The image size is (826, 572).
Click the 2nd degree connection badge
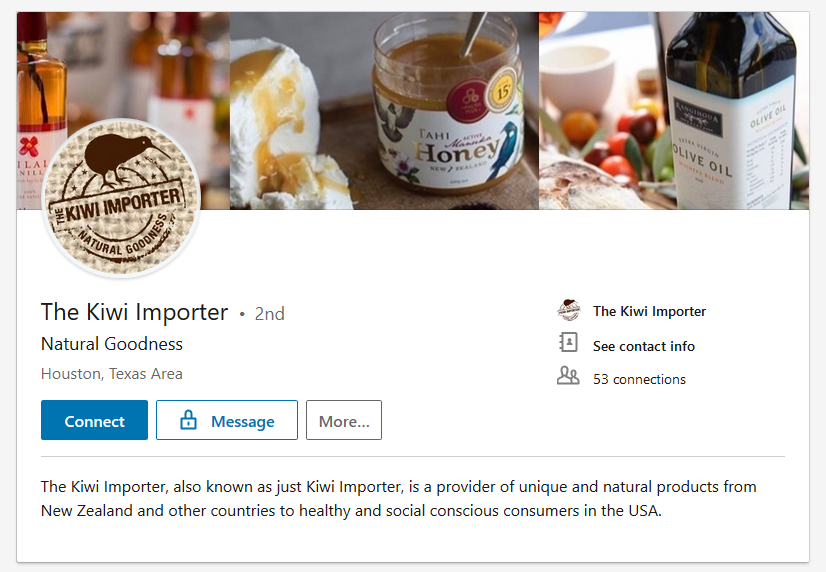pos(269,314)
